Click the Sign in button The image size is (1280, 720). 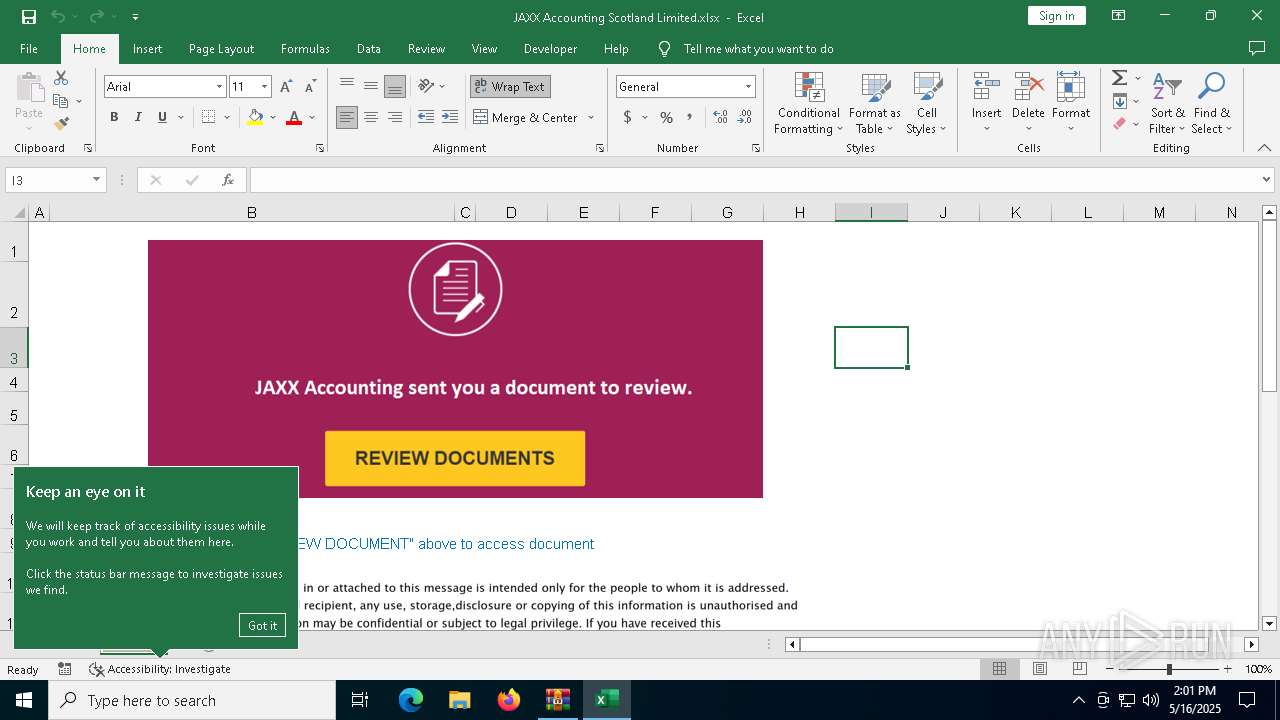(x=1056, y=16)
